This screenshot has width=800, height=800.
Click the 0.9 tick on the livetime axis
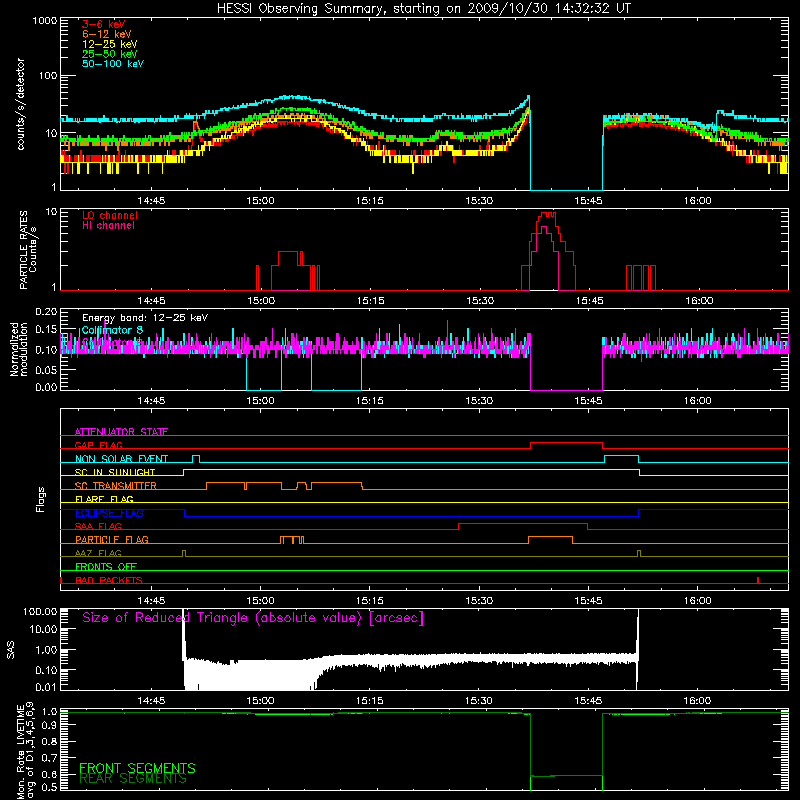click(50, 724)
